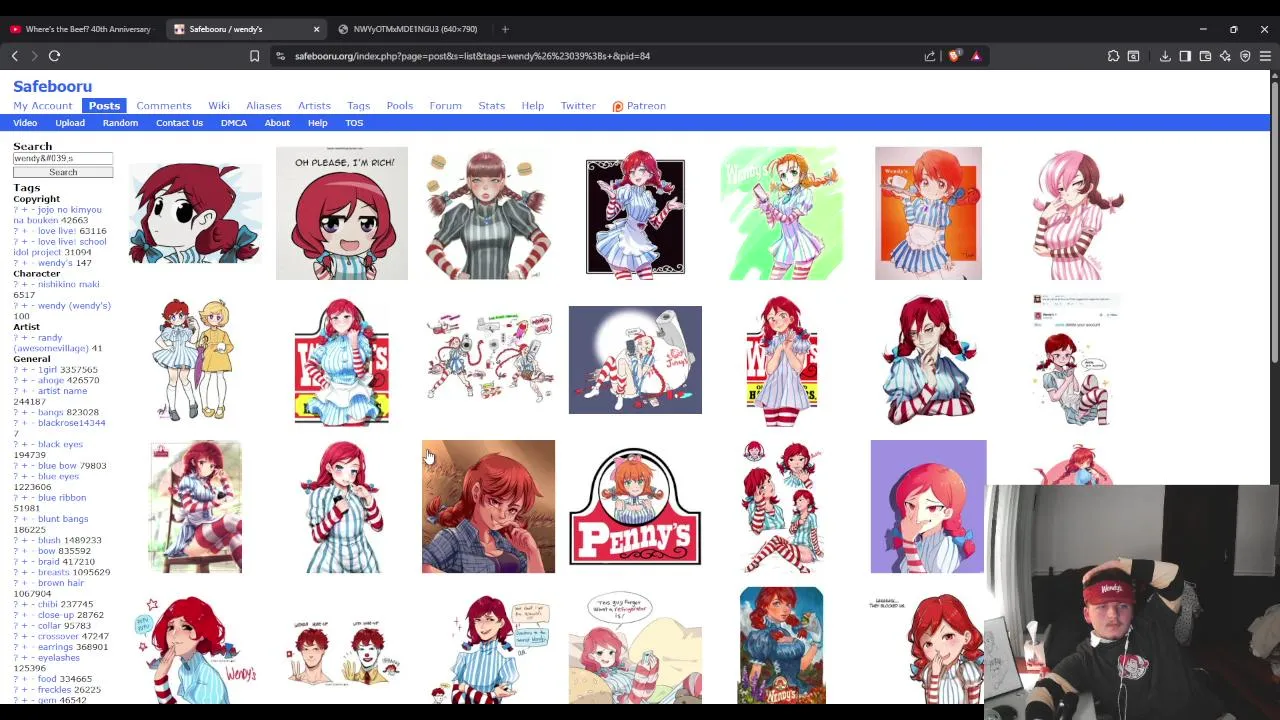Select Video in the blue submenu
Image resolution: width=1280 pixels, height=720 pixels.
click(x=25, y=123)
